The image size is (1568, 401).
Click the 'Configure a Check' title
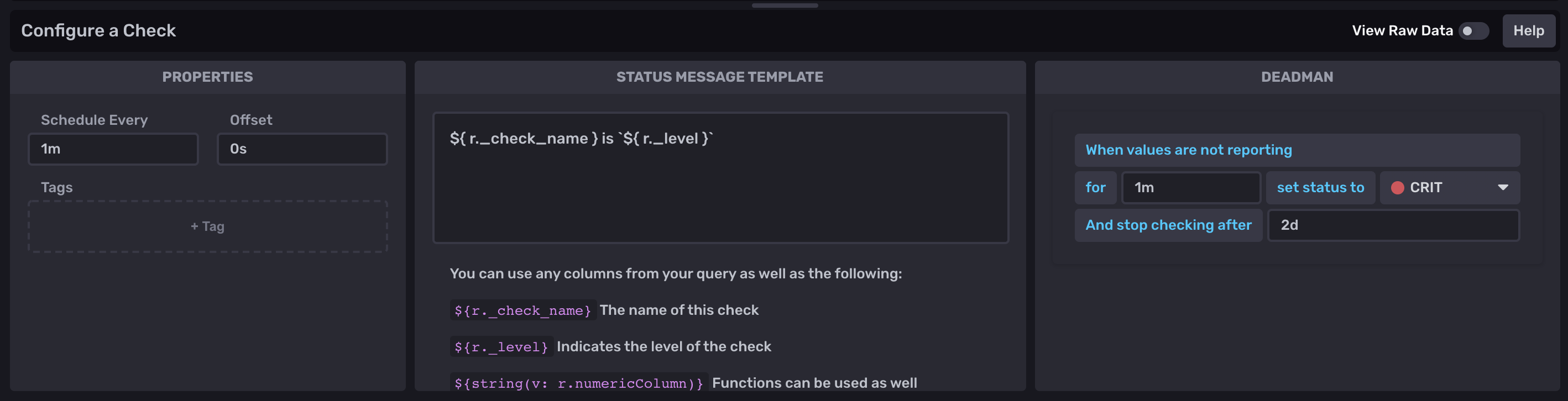pos(98,30)
